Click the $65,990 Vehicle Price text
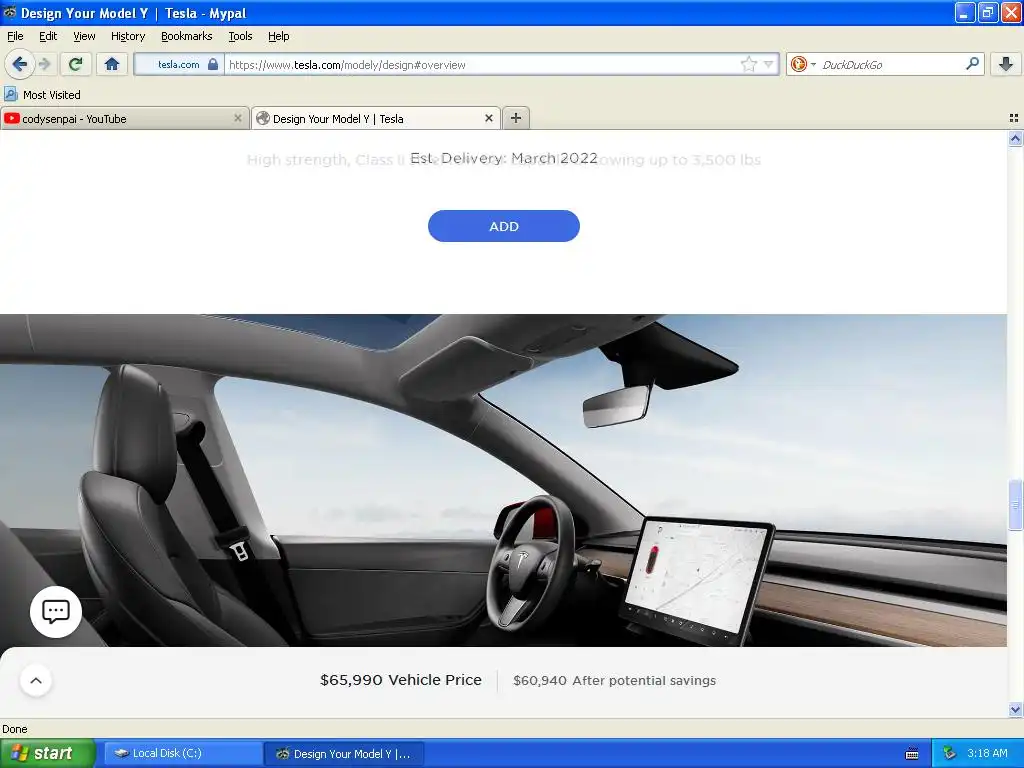The width and height of the screenshot is (1024, 768). [401, 680]
